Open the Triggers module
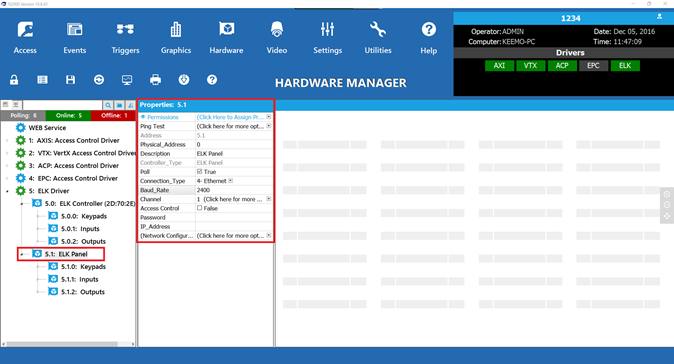The image size is (674, 364). [125, 38]
